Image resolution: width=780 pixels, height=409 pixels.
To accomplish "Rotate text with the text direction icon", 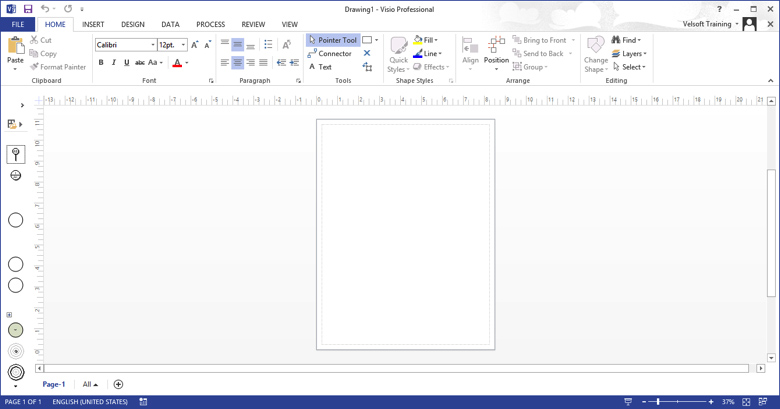I will tap(287, 45).
